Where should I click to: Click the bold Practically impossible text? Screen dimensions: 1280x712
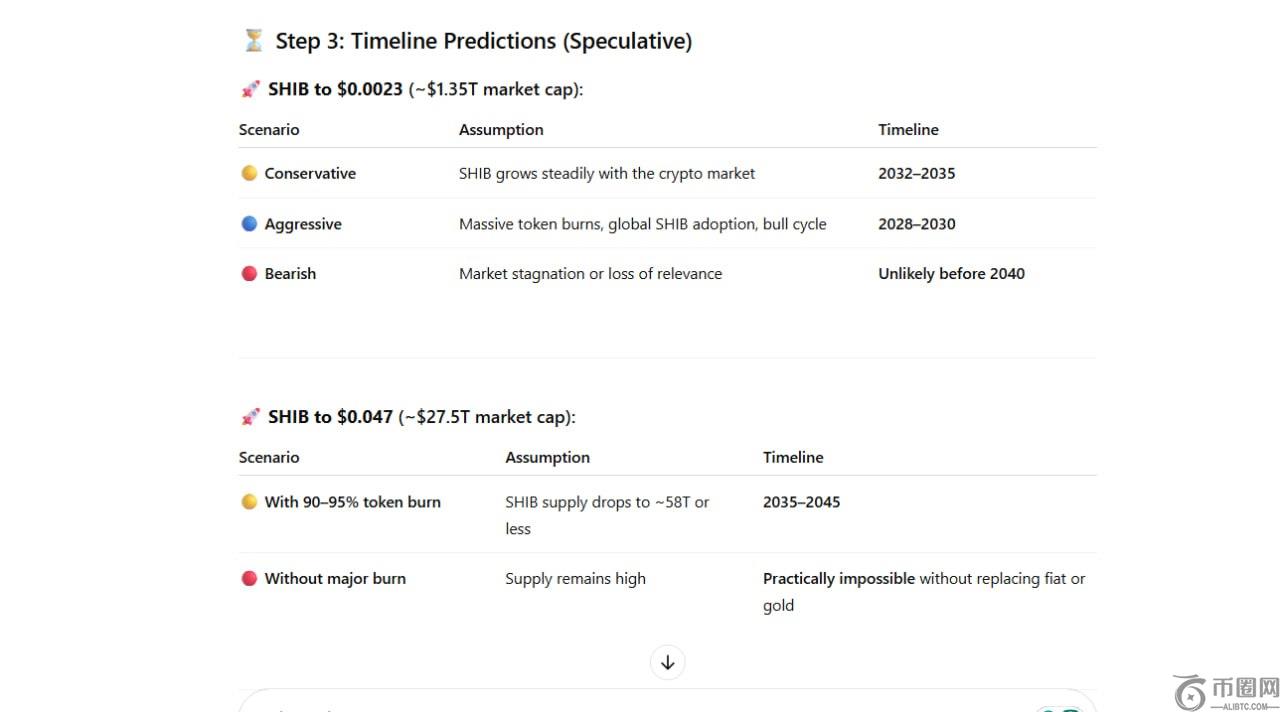pyautogui.click(x=838, y=578)
